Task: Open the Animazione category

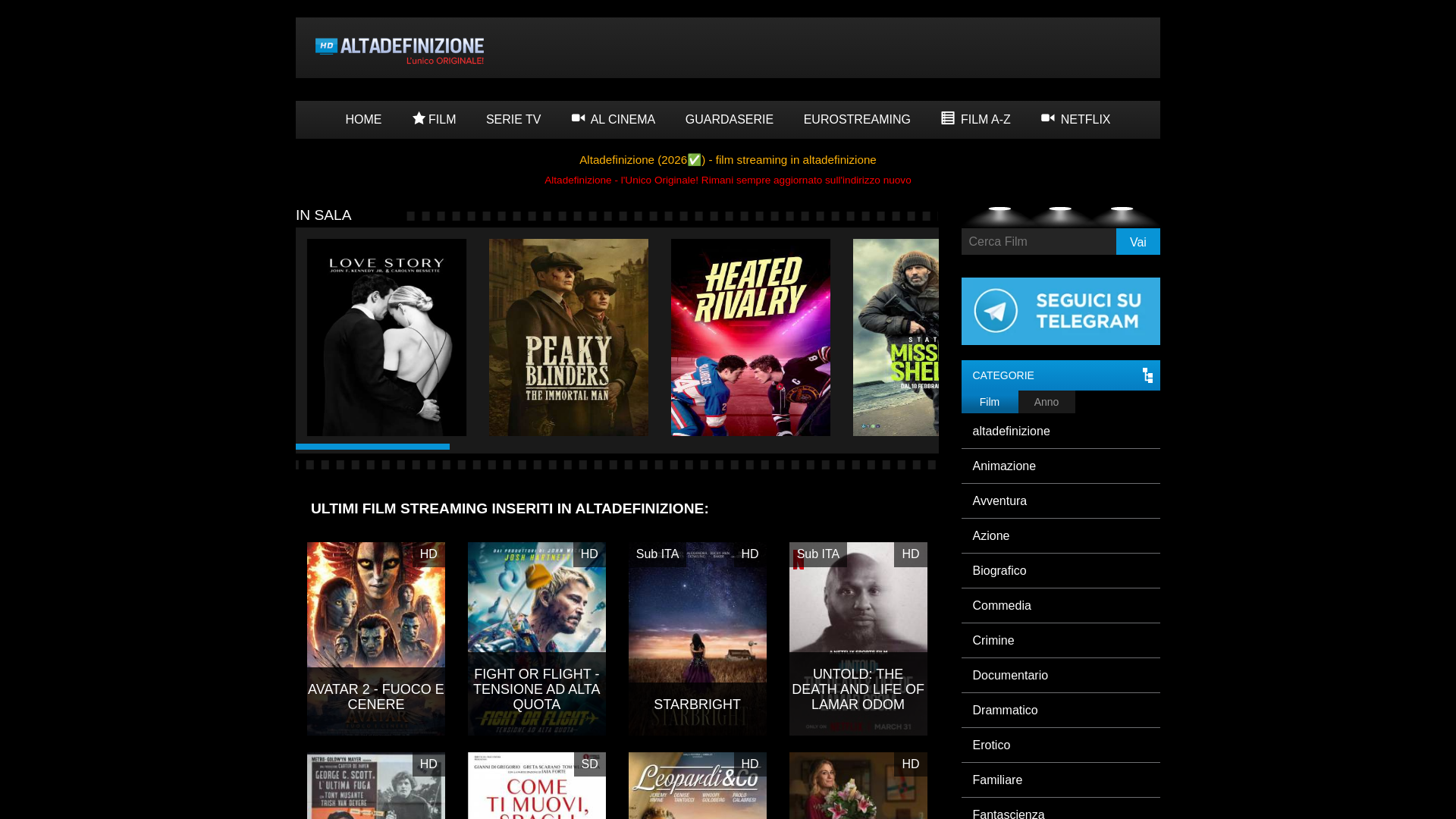Action: point(1061,466)
